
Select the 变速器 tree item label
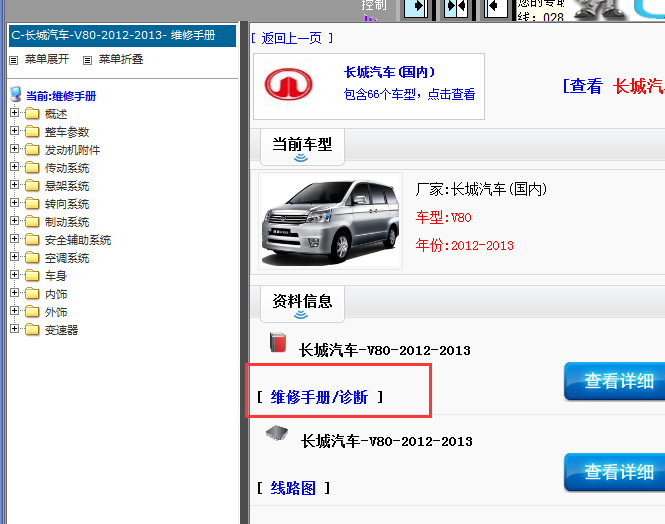61,330
